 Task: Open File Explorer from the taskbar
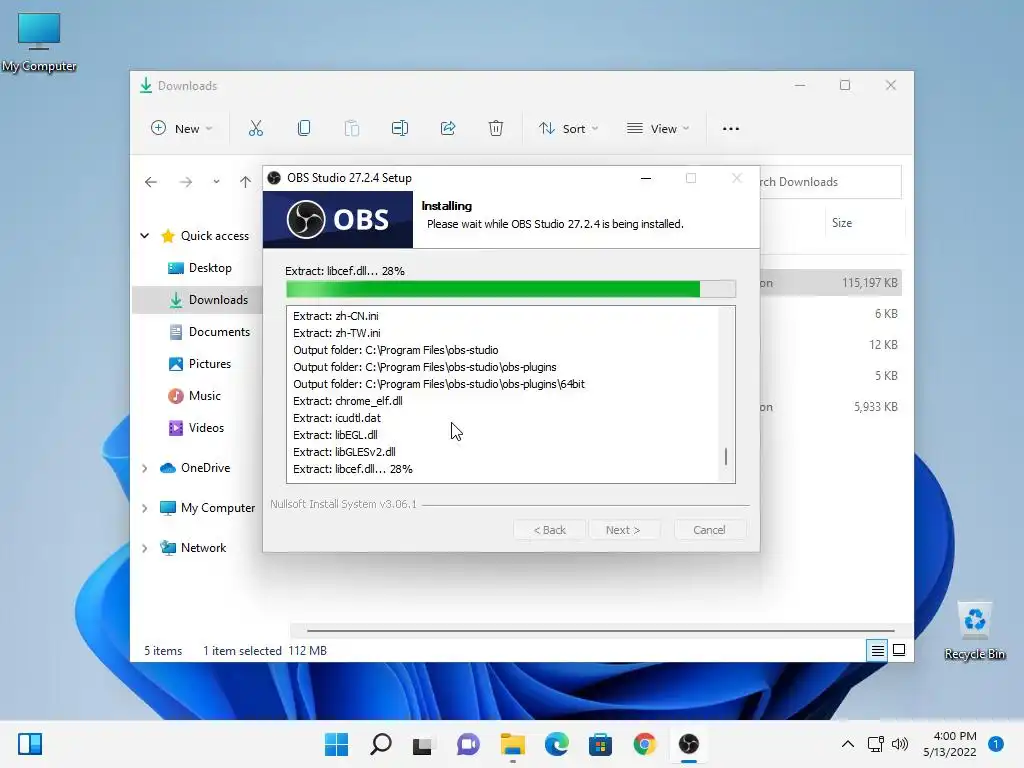(513, 744)
